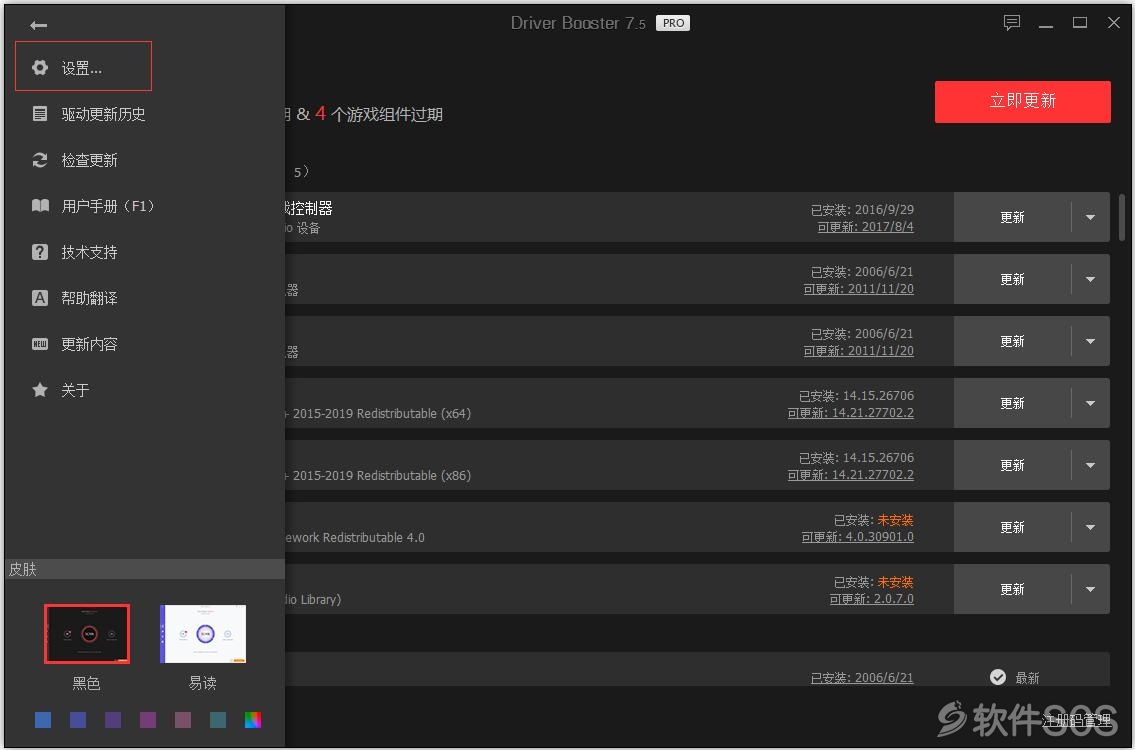
Task: Open 用户手册（F1）menu entry
Action: pos(108,206)
